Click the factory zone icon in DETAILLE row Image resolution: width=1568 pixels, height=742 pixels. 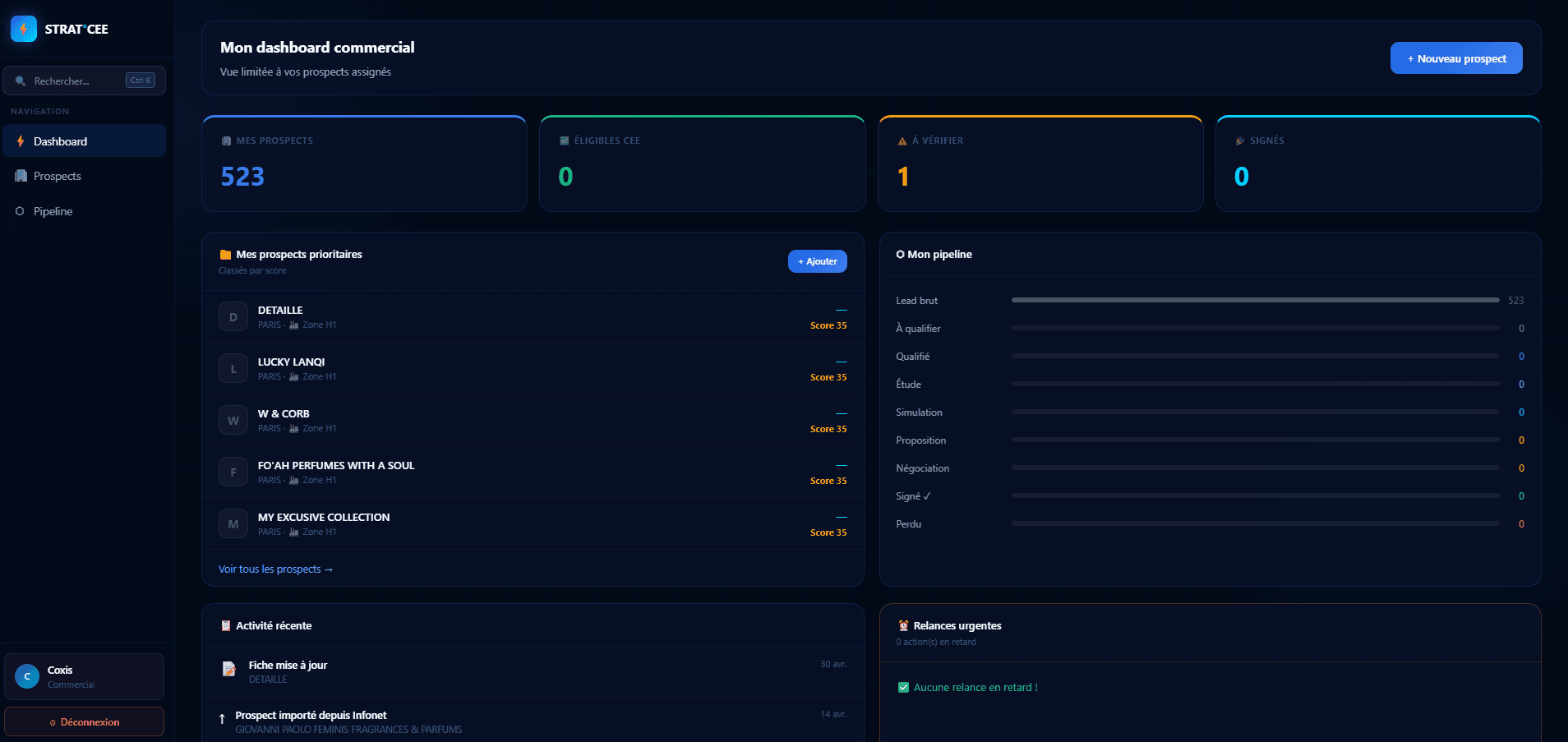(x=293, y=325)
